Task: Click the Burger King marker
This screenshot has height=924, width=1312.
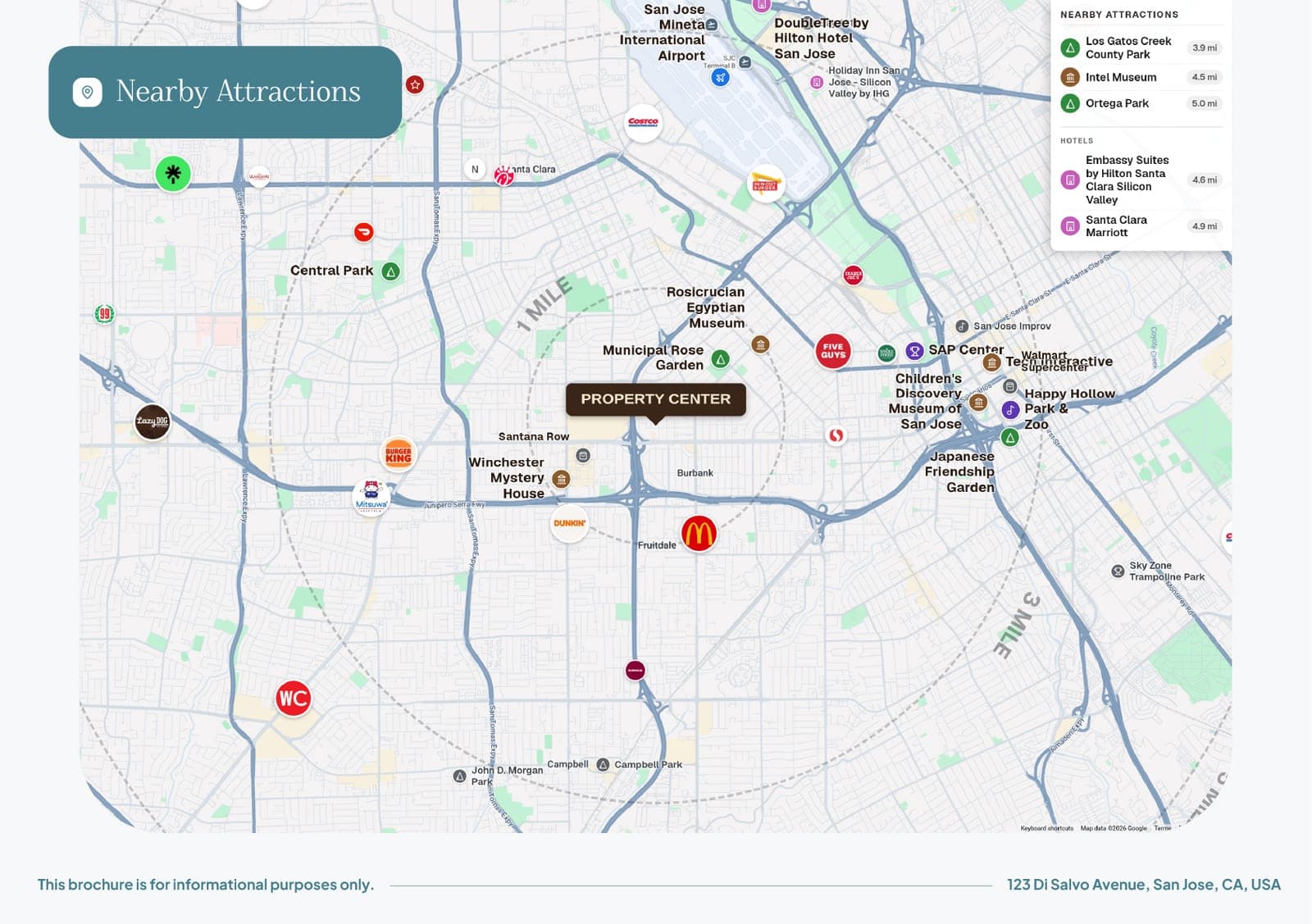Action: tap(399, 455)
